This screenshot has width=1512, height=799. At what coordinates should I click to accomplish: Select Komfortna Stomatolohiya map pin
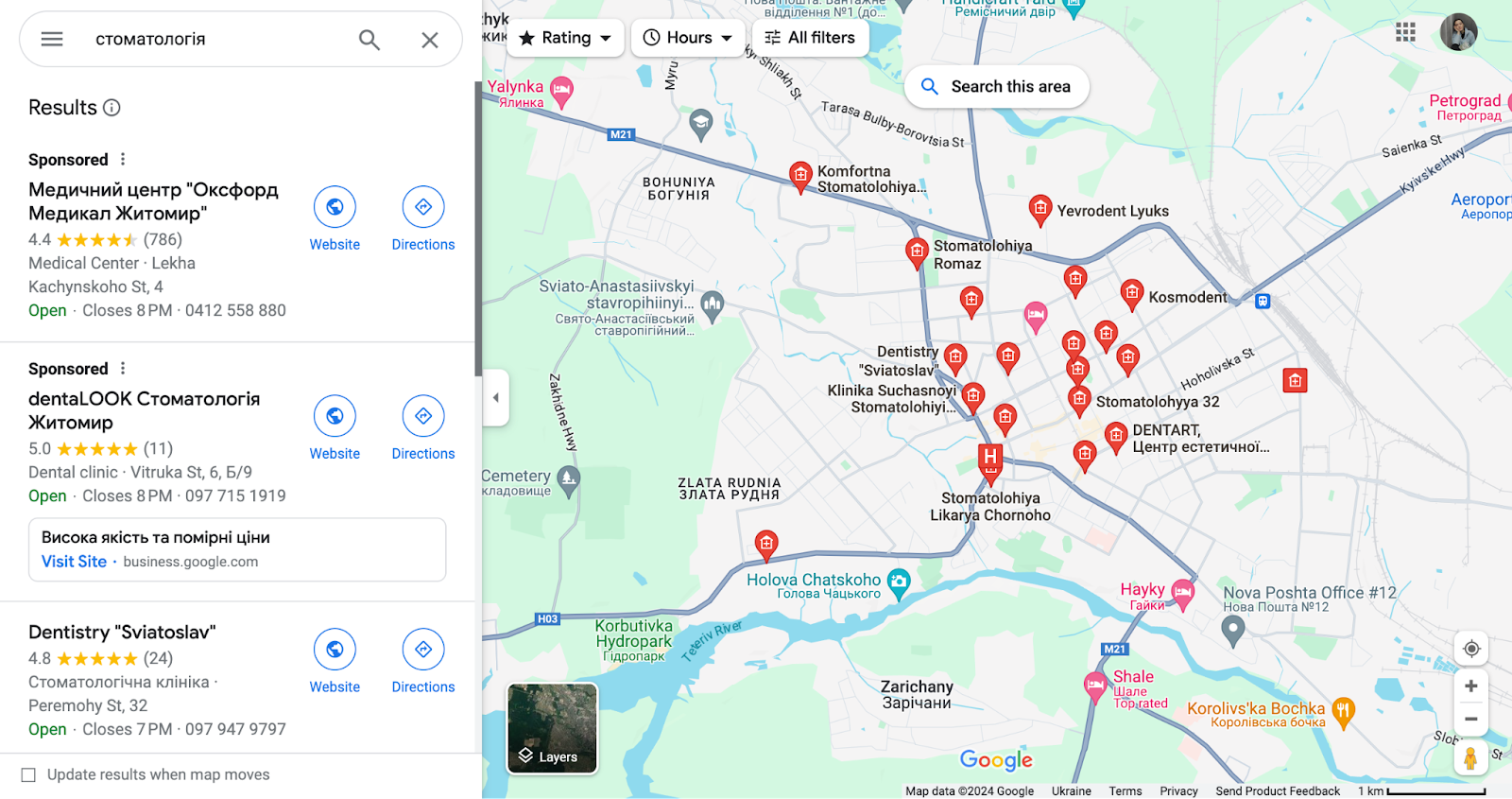pyautogui.click(x=800, y=177)
